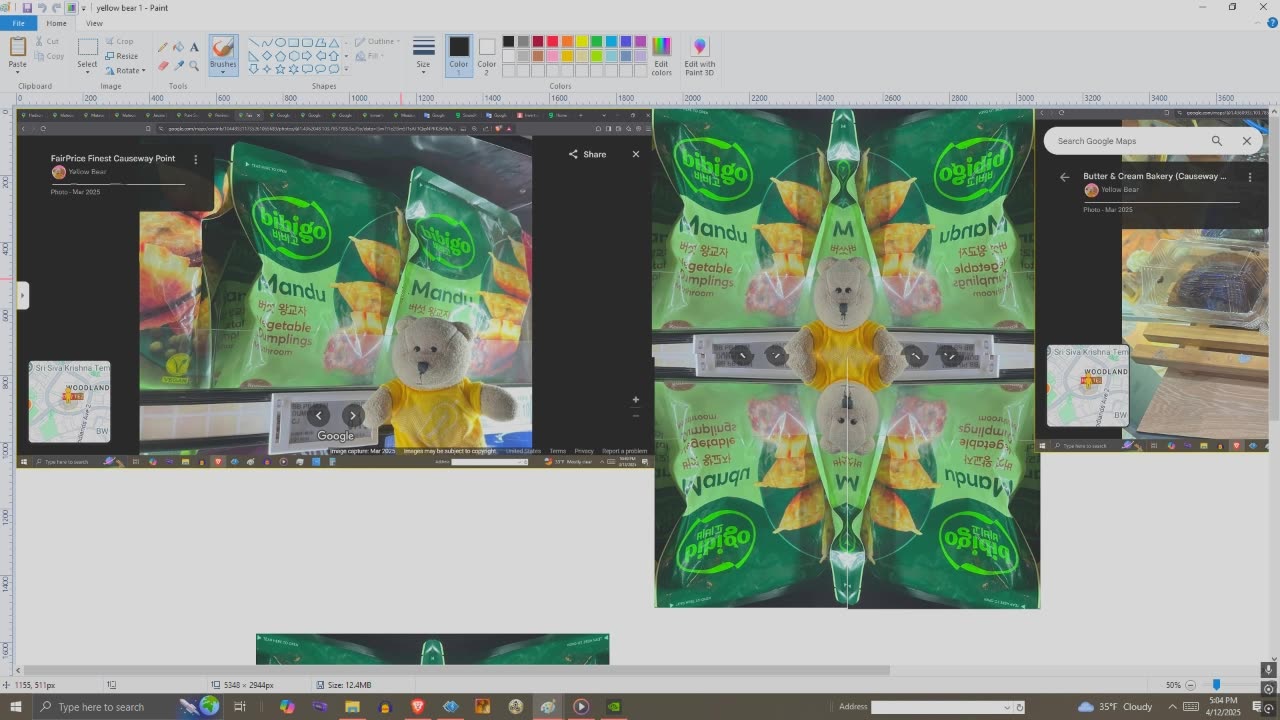The width and height of the screenshot is (1280, 720).
Task: Click the Paste clipboard icon
Action: pyautogui.click(x=17, y=47)
